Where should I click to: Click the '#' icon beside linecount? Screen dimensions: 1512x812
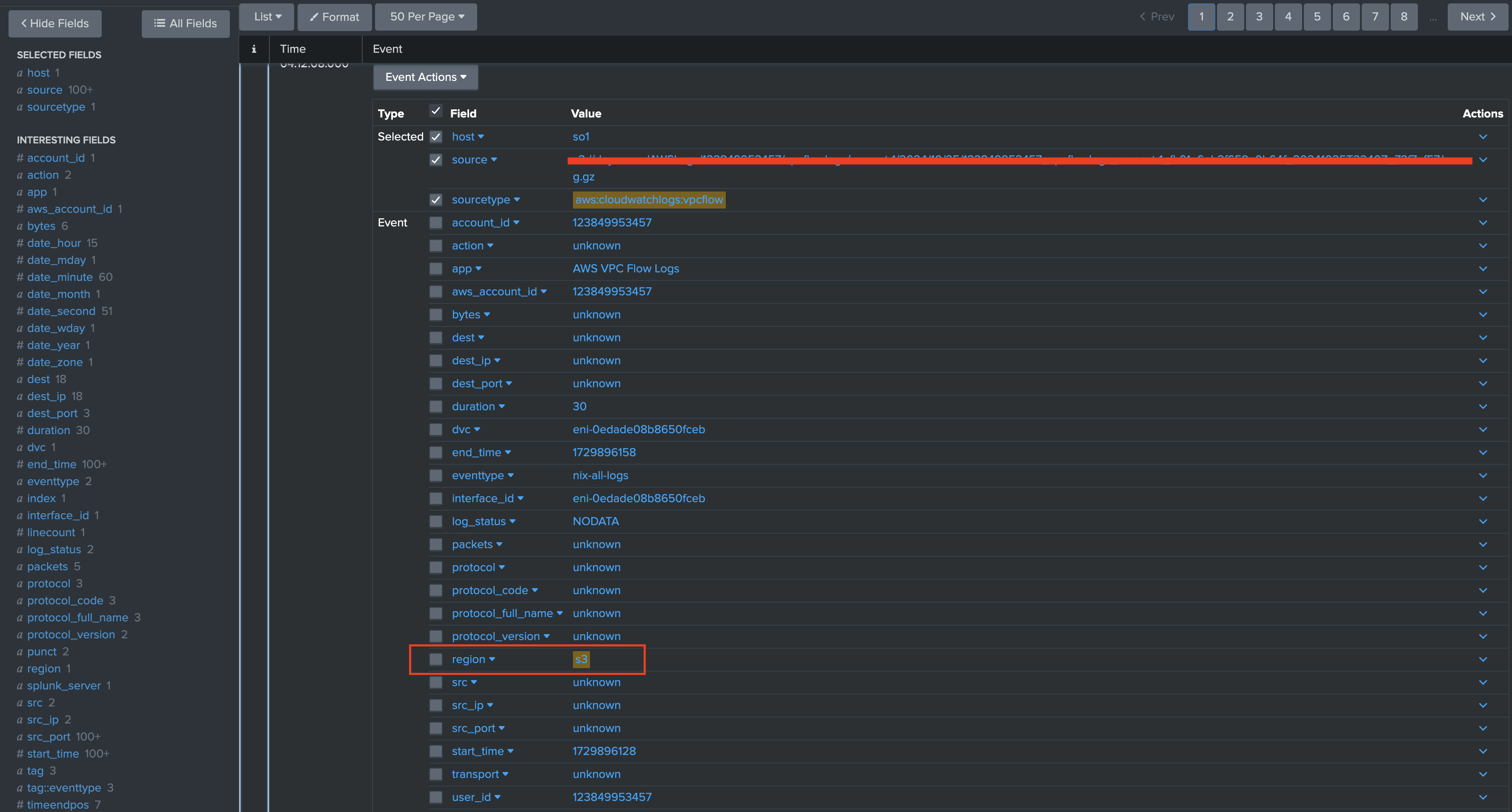[x=20, y=532]
